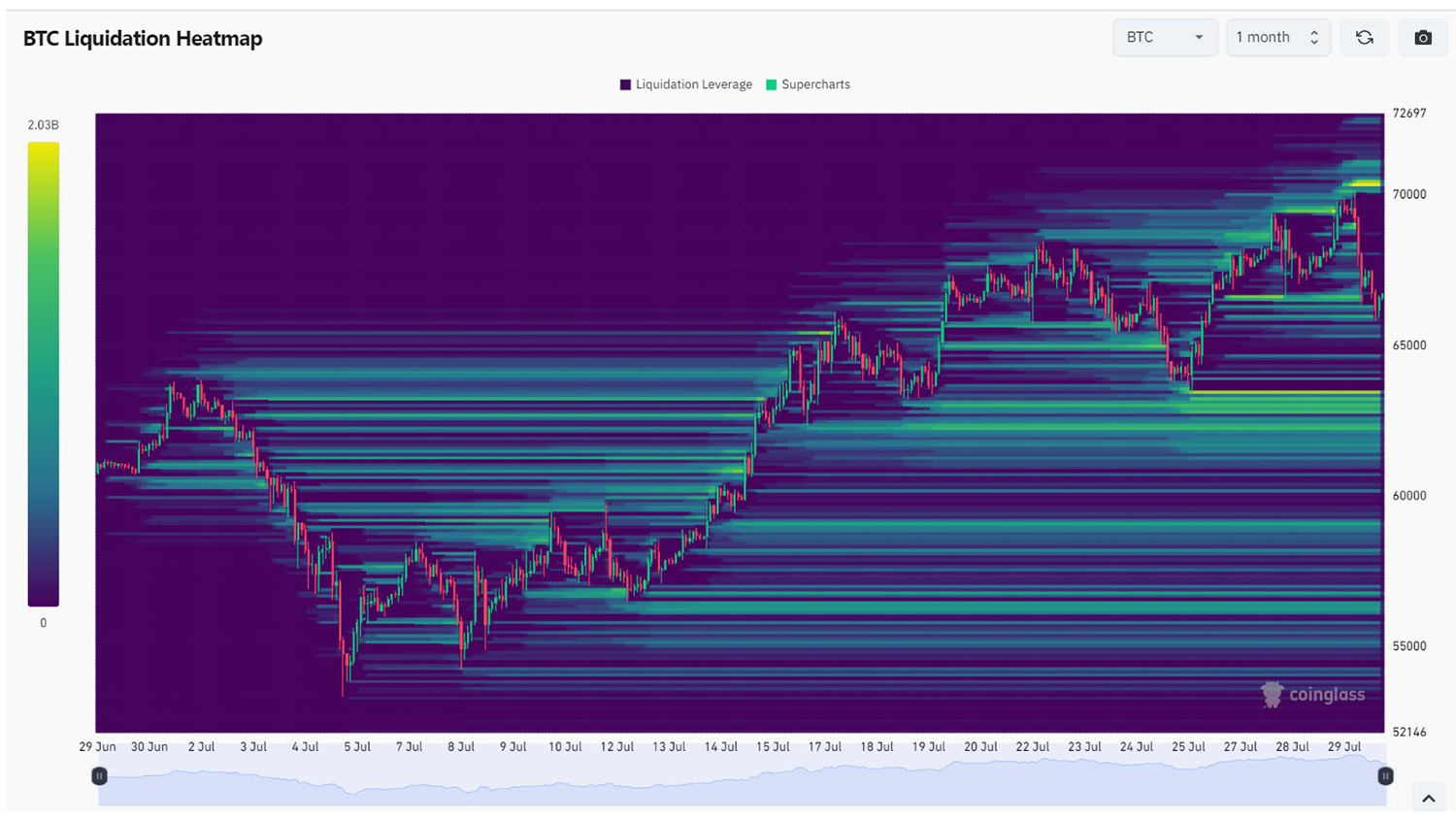
Task: Click the 29 Jul date label
Action: click(1344, 747)
